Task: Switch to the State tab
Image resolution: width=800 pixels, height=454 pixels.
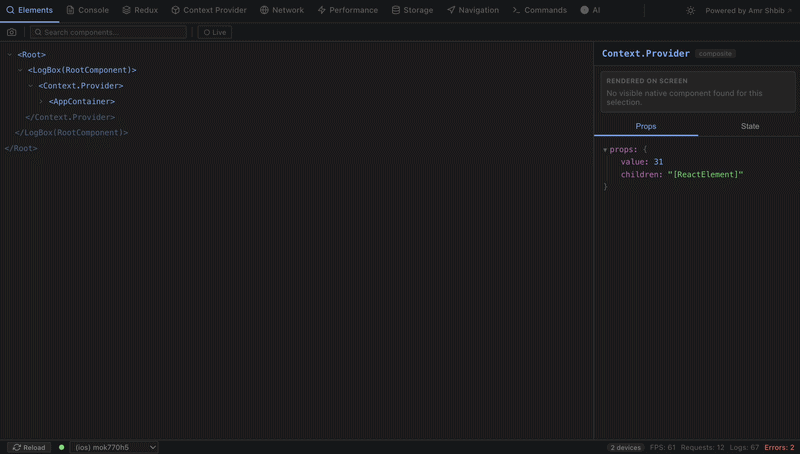Action: pos(749,126)
